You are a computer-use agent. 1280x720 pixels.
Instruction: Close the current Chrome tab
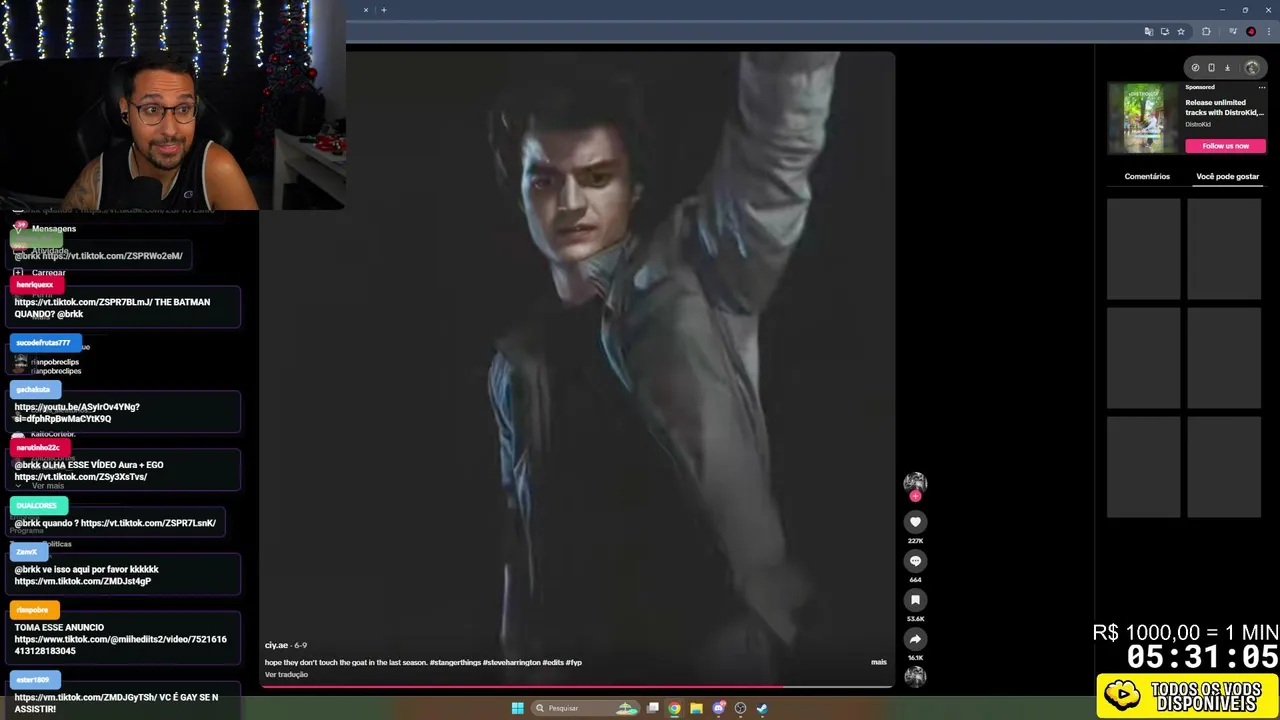click(x=366, y=10)
